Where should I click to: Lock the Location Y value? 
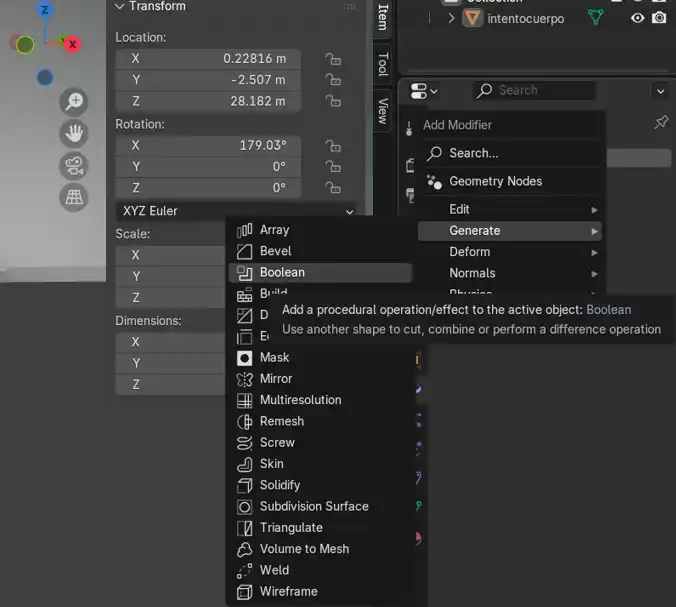(x=333, y=80)
